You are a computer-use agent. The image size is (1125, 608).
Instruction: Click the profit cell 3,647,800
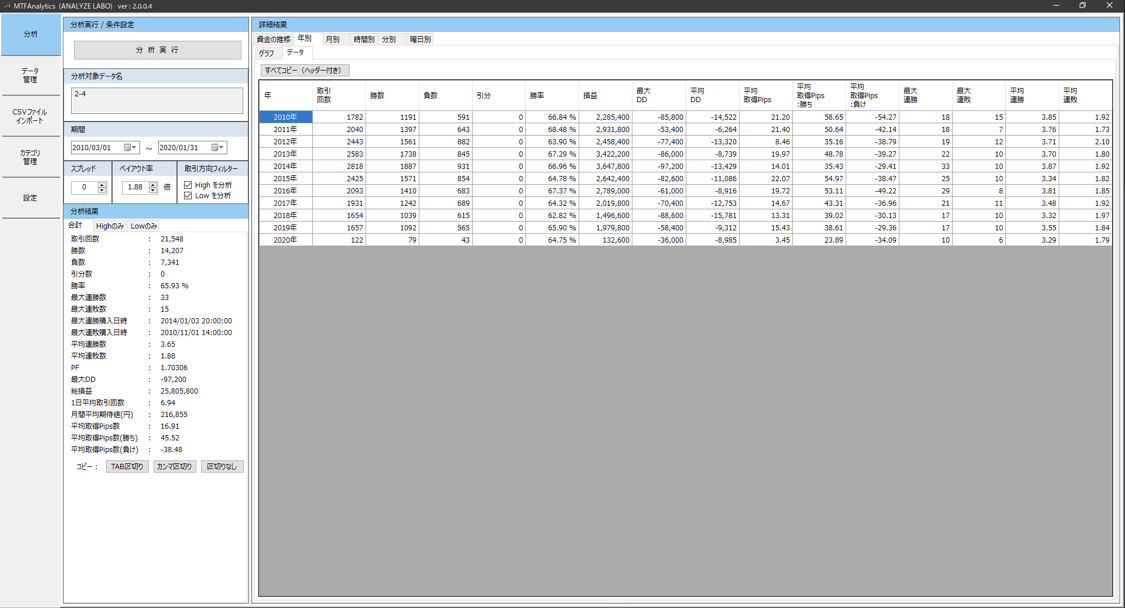(606, 166)
